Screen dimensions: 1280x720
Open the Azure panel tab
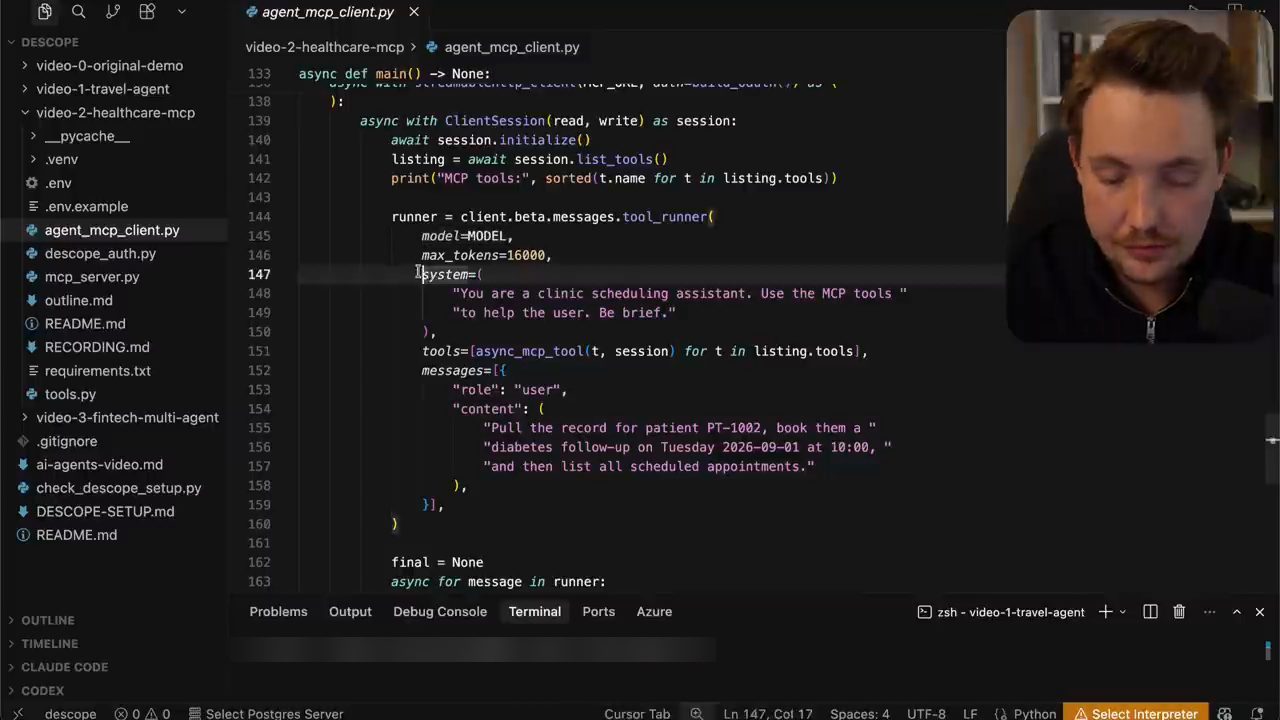click(x=654, y=612)
